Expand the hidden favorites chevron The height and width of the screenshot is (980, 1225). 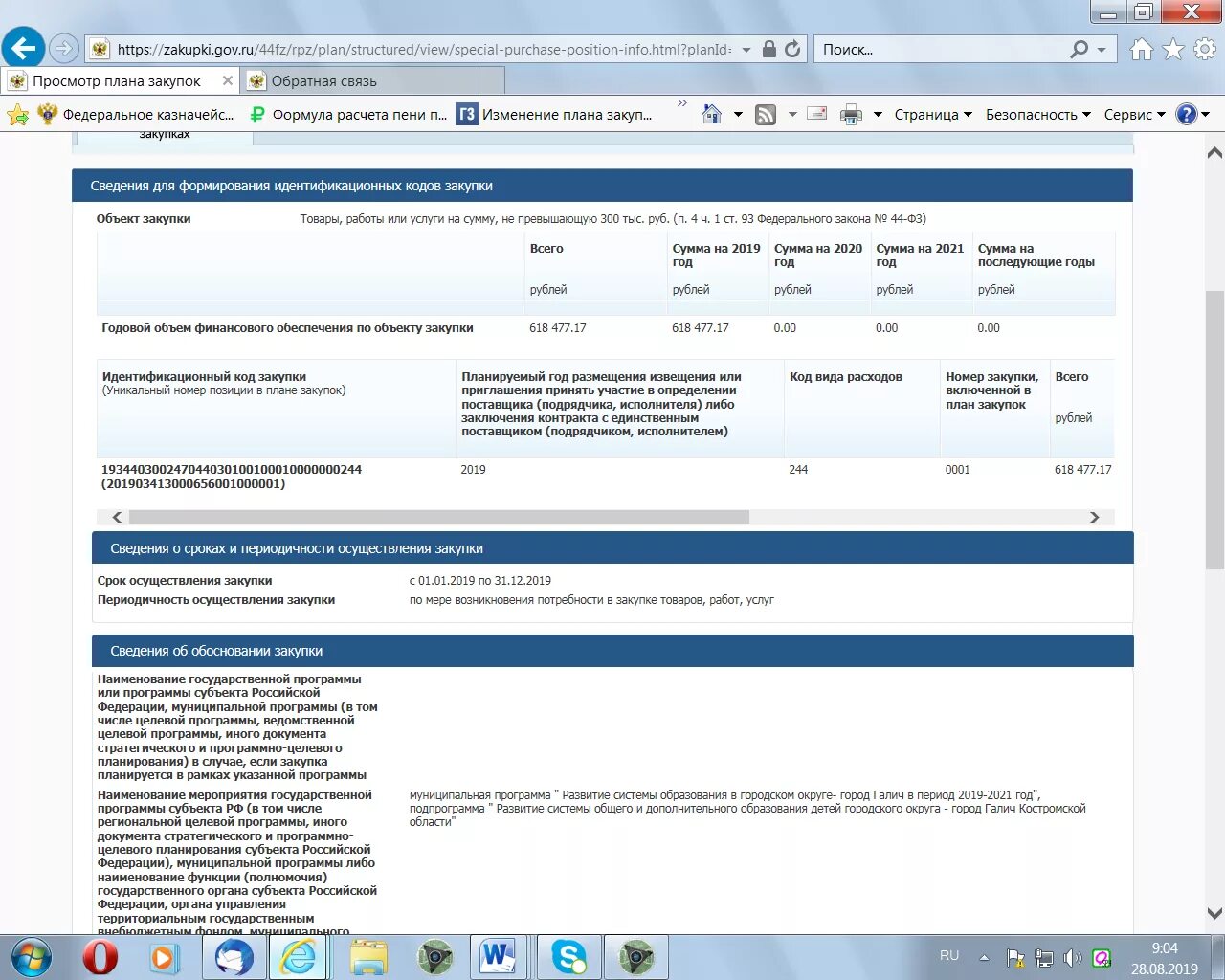681,103
